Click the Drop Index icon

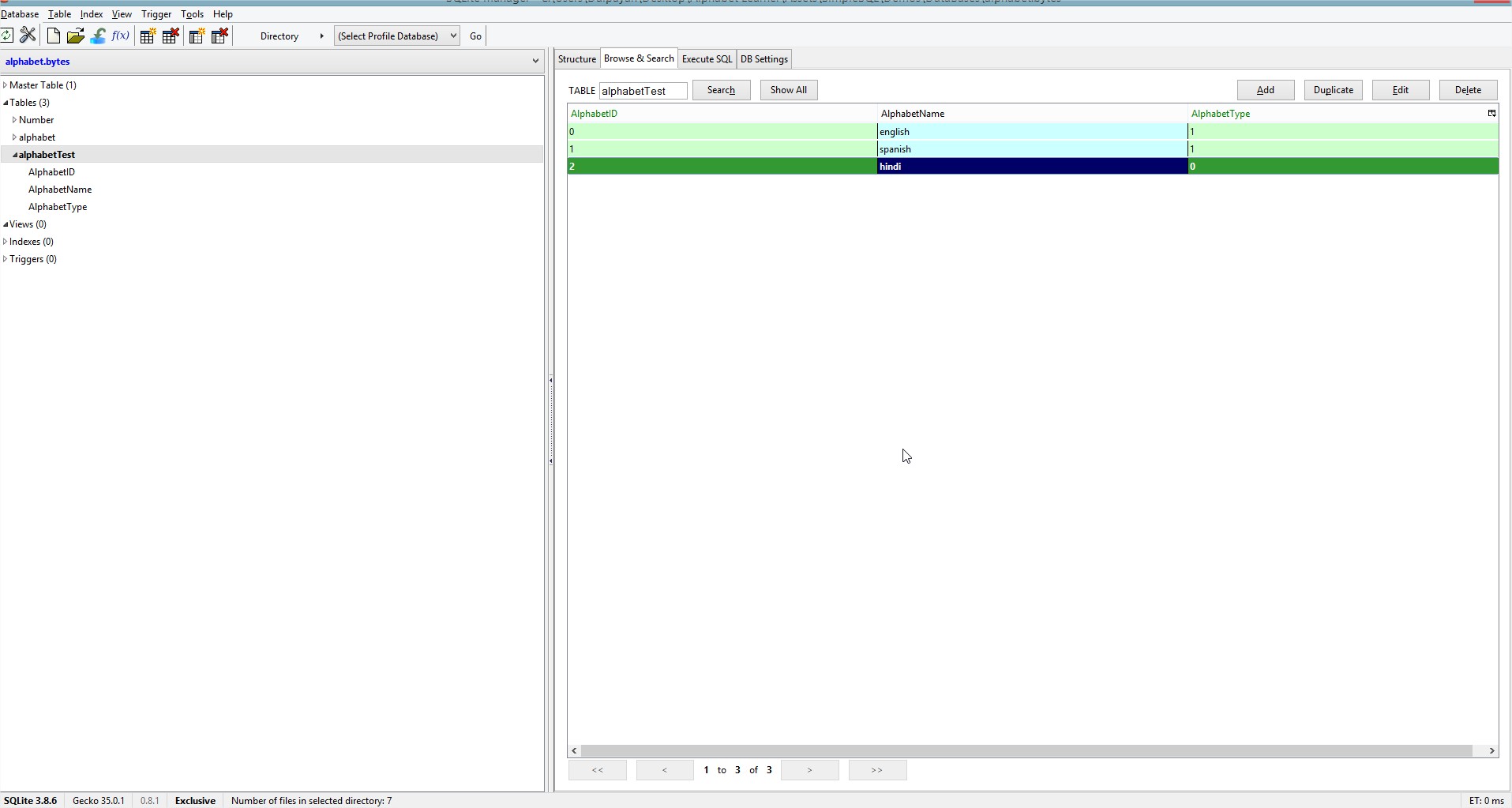pos(220,36)
